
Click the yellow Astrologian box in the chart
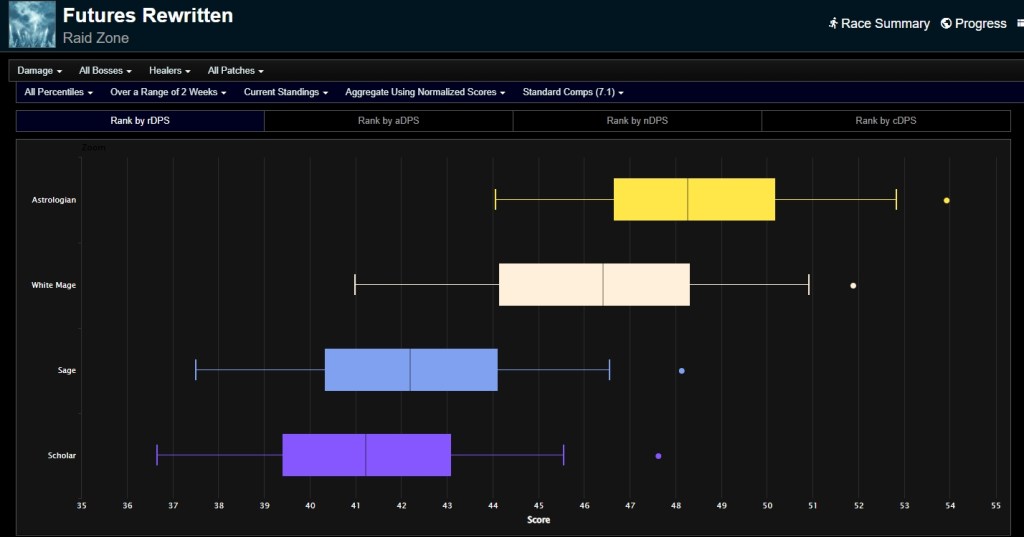[x=694, y=200]
